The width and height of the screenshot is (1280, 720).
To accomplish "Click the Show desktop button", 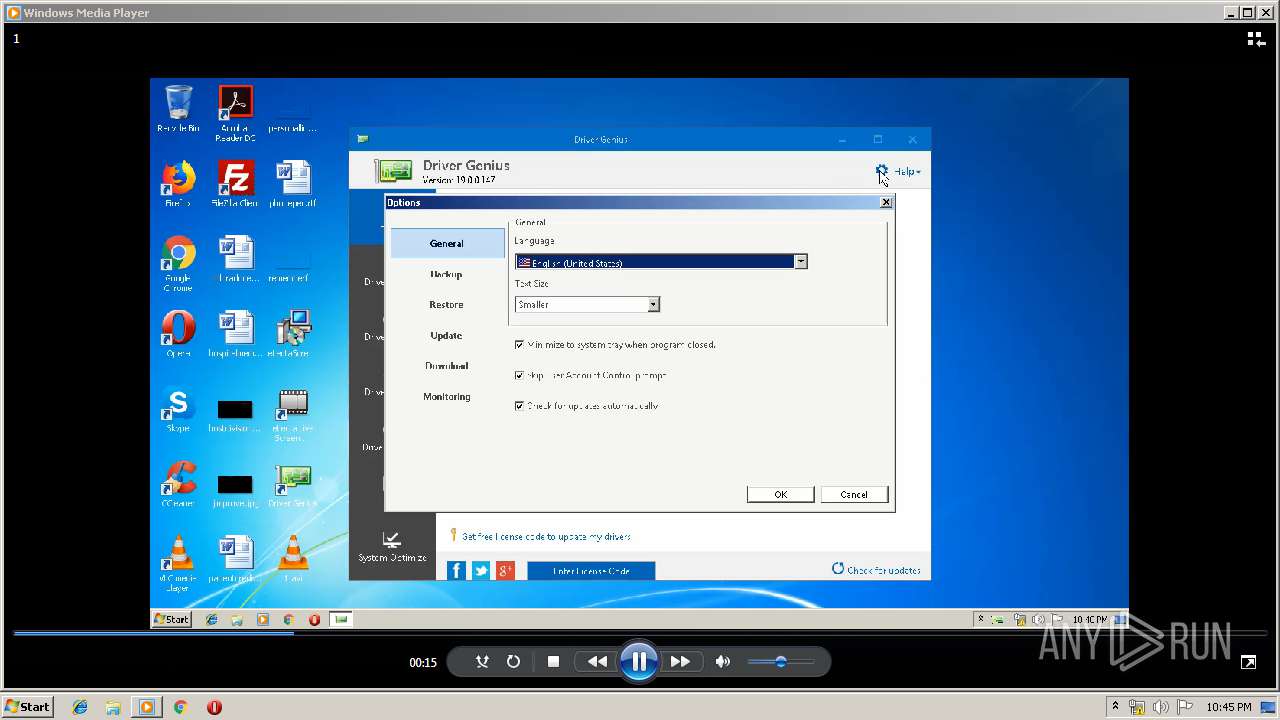I will tap(1268, 707).
